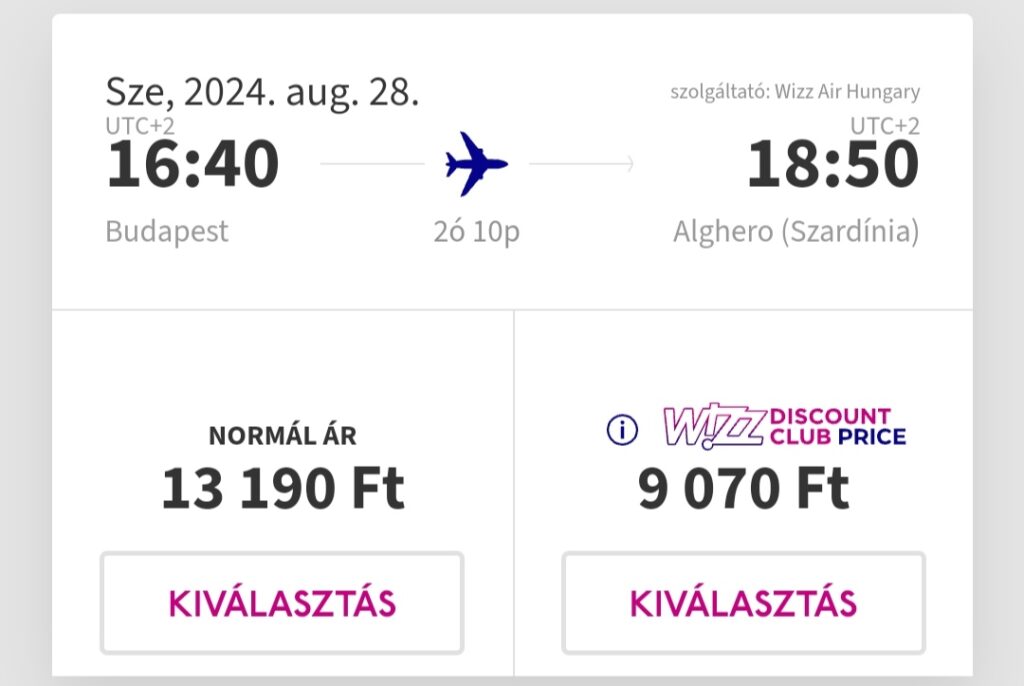Click the 2ó 10p flight duration

477,231
